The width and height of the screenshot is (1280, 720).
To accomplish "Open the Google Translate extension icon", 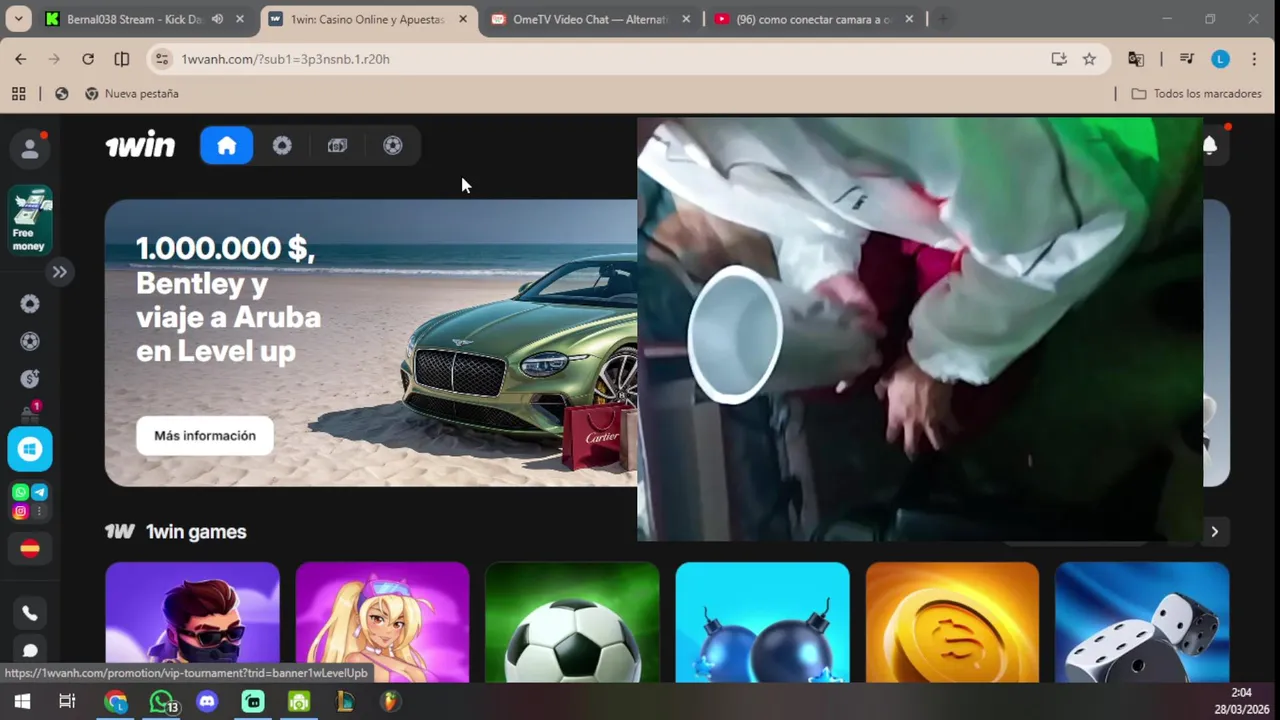I will coord(1136,59).
